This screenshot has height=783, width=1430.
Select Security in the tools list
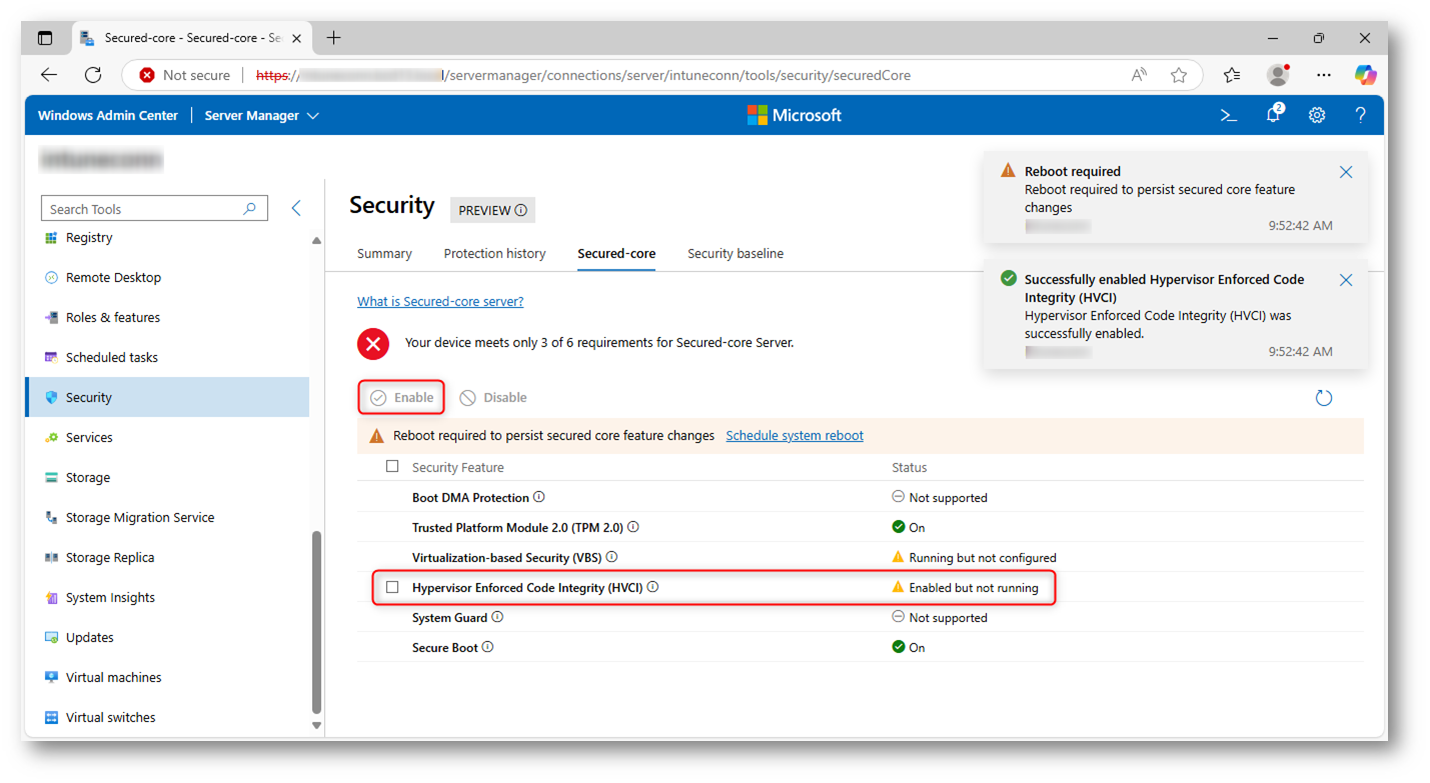coord(167,397)
